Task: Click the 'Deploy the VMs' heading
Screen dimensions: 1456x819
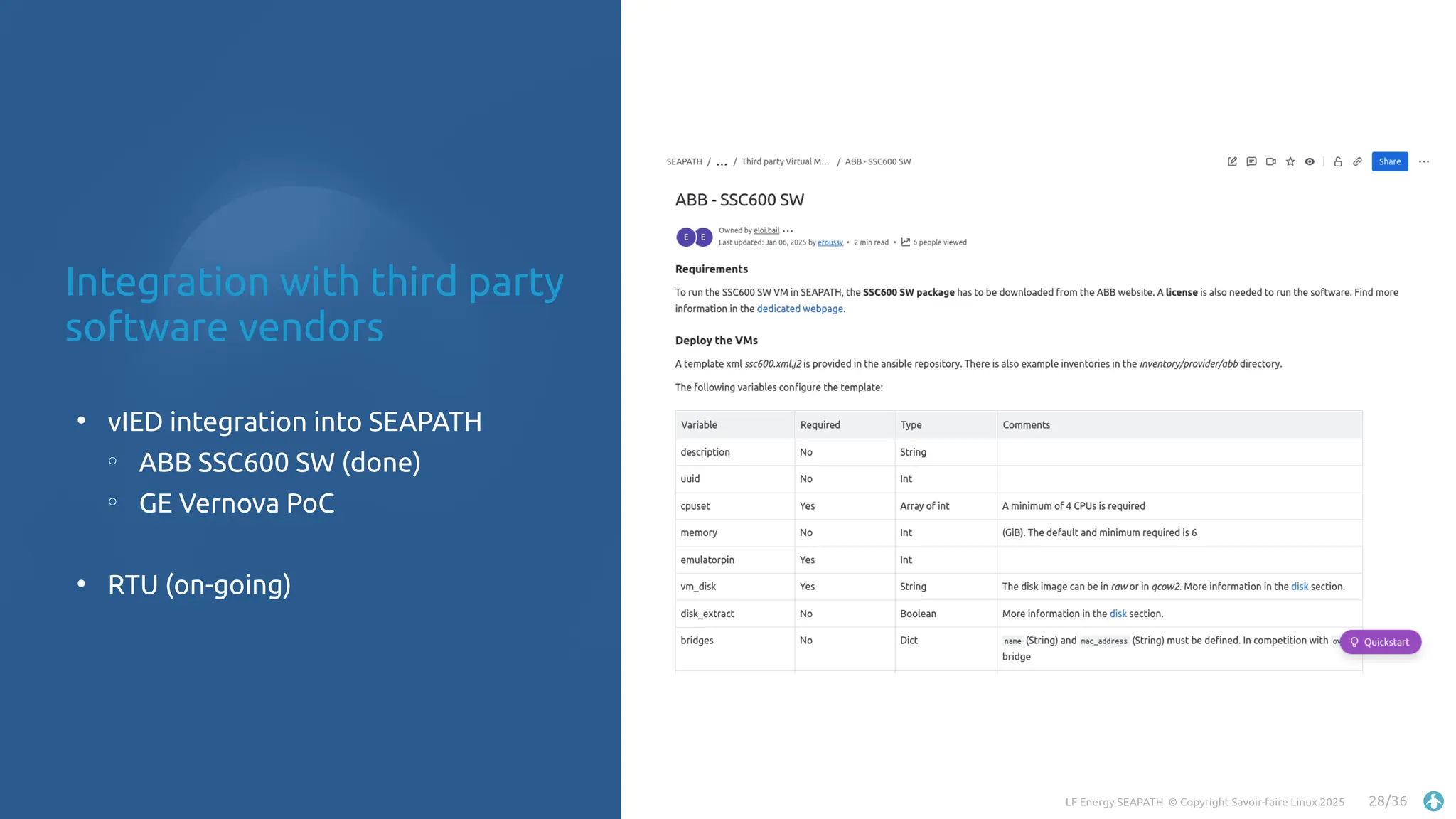Action: (x=716, y=341)
